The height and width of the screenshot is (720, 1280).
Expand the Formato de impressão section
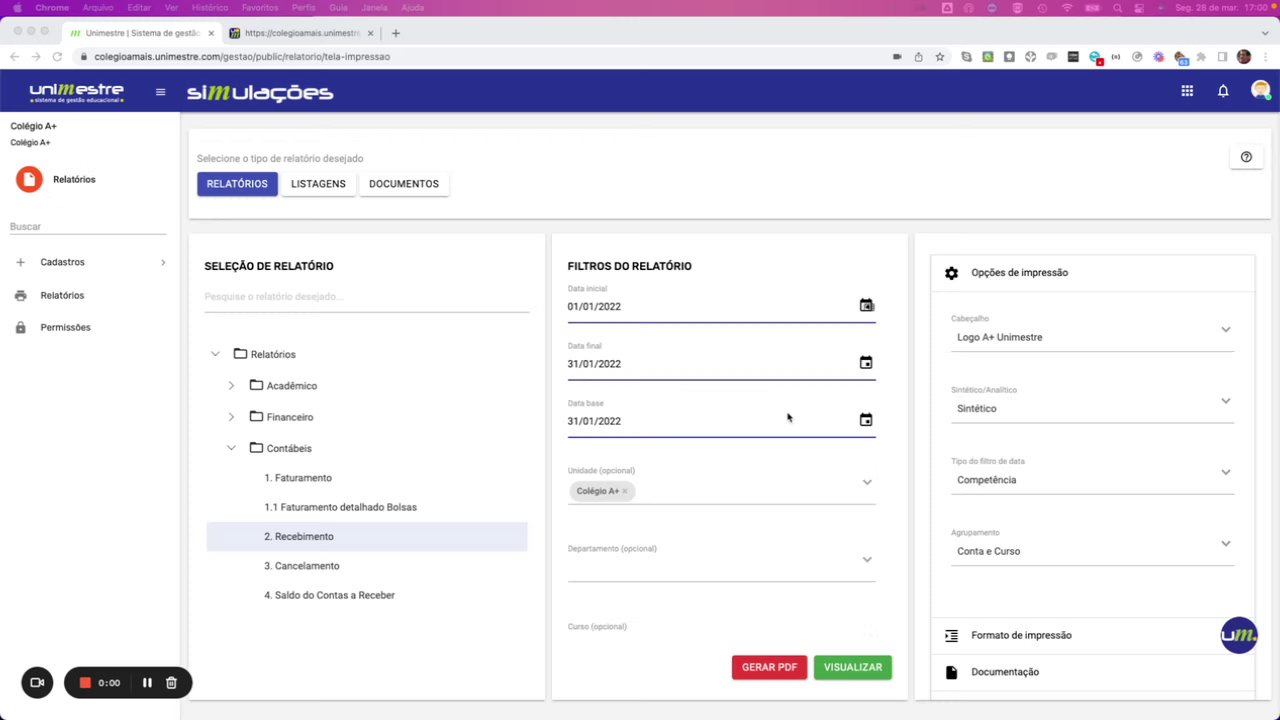1092,636
